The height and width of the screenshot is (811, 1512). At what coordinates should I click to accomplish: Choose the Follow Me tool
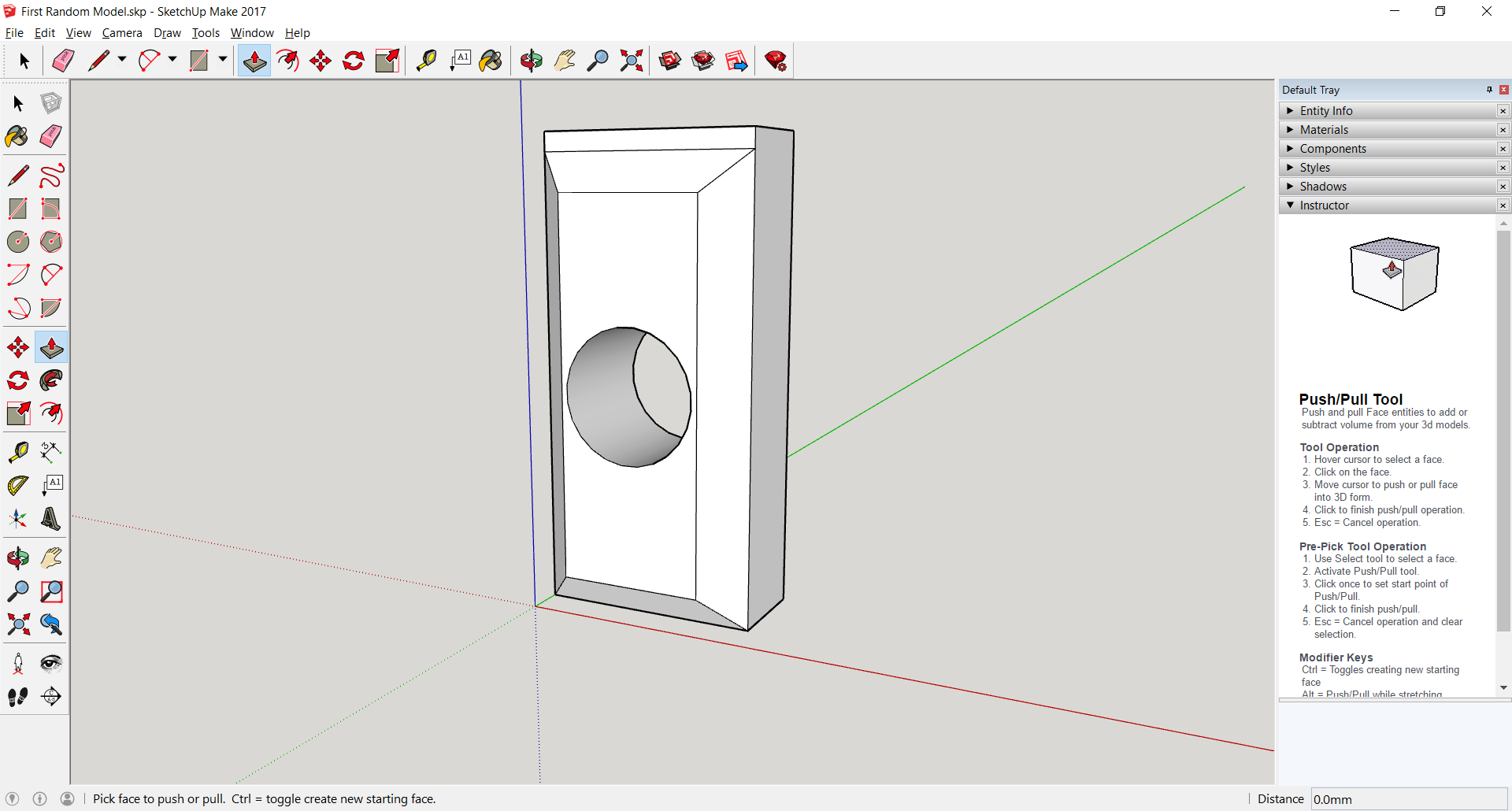tap(51, 381)
